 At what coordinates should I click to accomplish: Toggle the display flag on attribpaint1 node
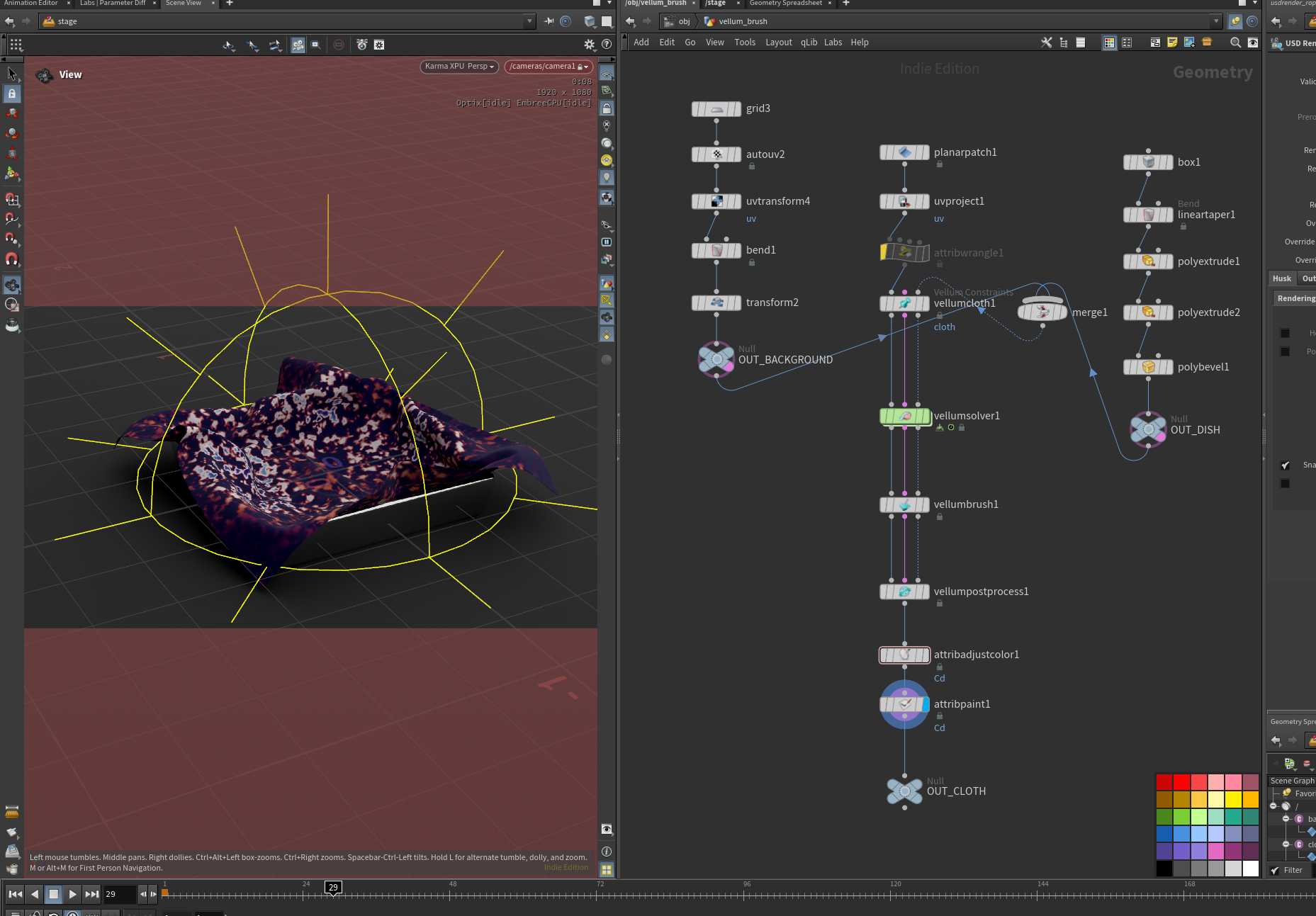pos(926,705)
